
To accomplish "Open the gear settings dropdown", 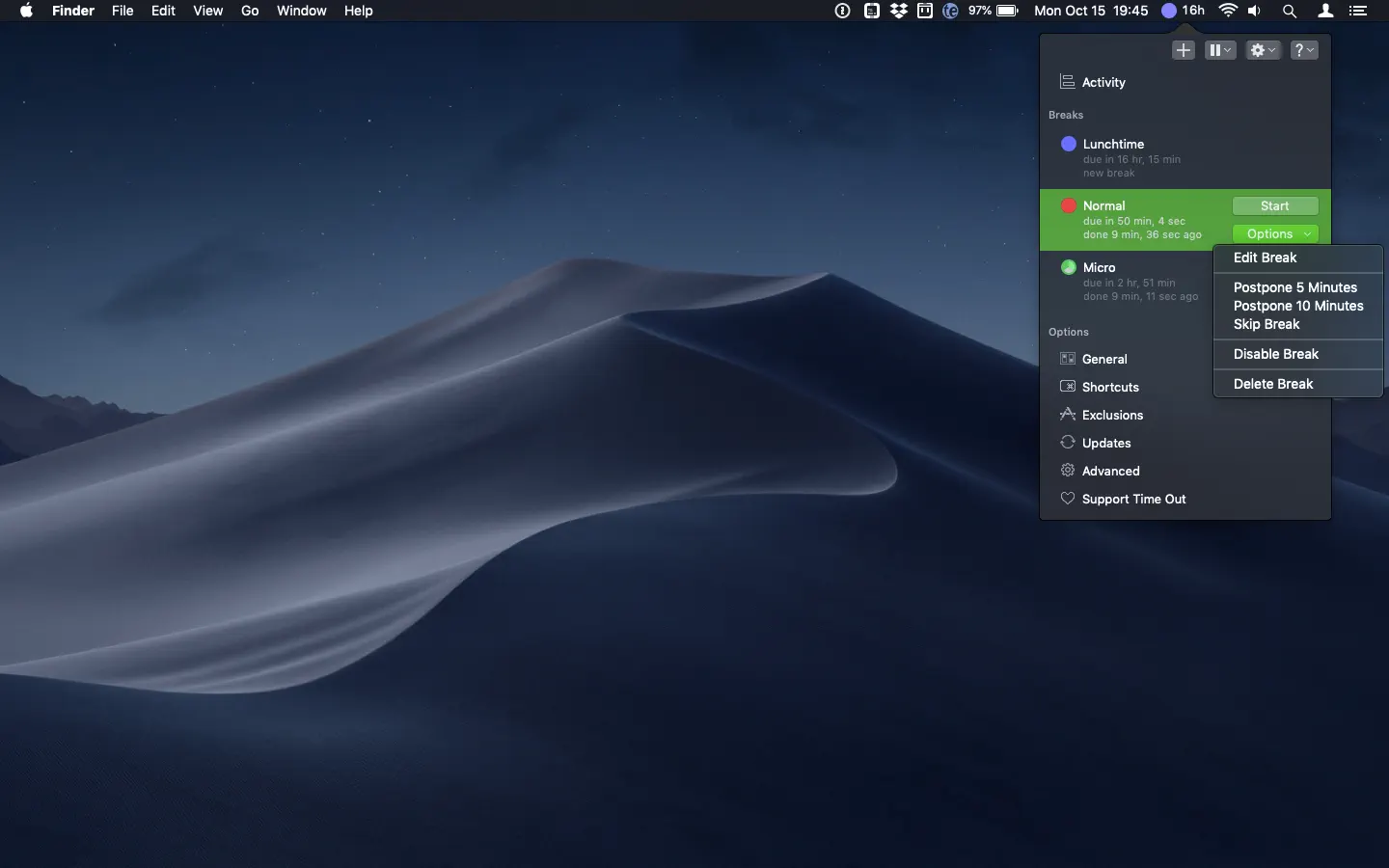I will click(x=1263, y=50).
